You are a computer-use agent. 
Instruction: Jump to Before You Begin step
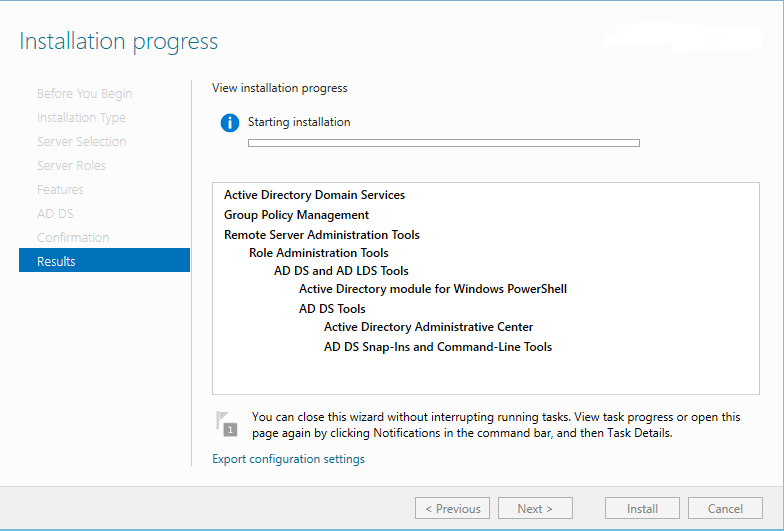[x=84, y=93]
